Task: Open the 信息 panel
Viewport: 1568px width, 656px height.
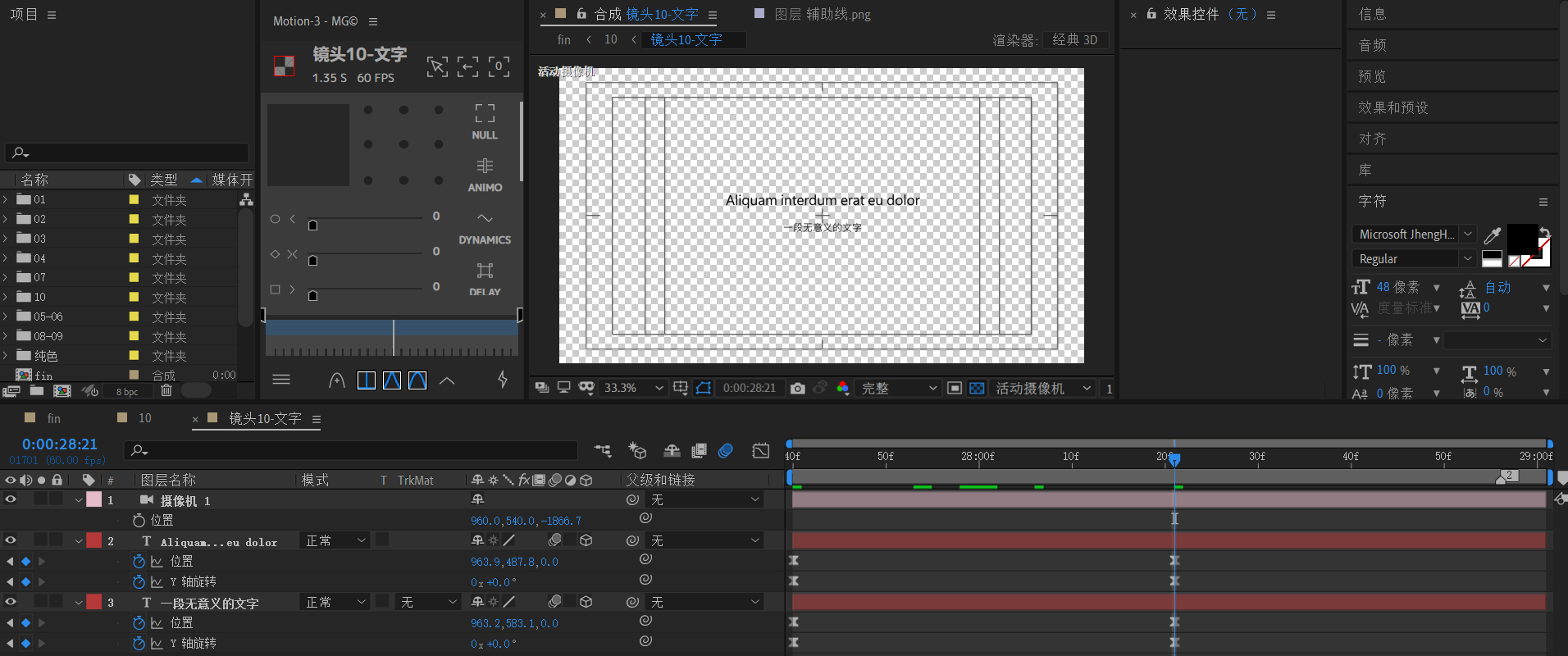Action: [x=1373, y=14]
